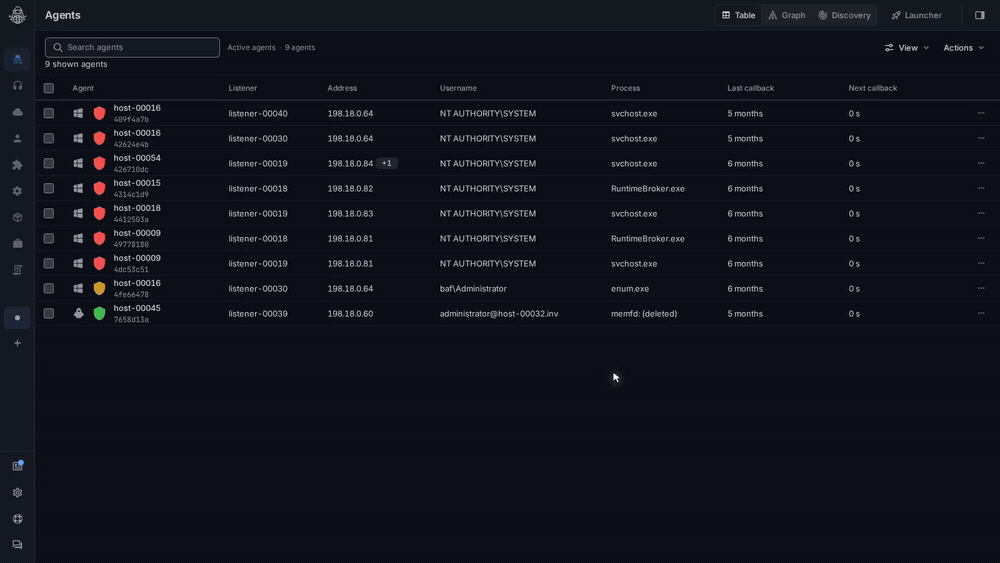Image resolution: width=1000 pixels, height=563 pixels.
Task: Open the notifications panel icon with blue dot
Action: (17, 466)
